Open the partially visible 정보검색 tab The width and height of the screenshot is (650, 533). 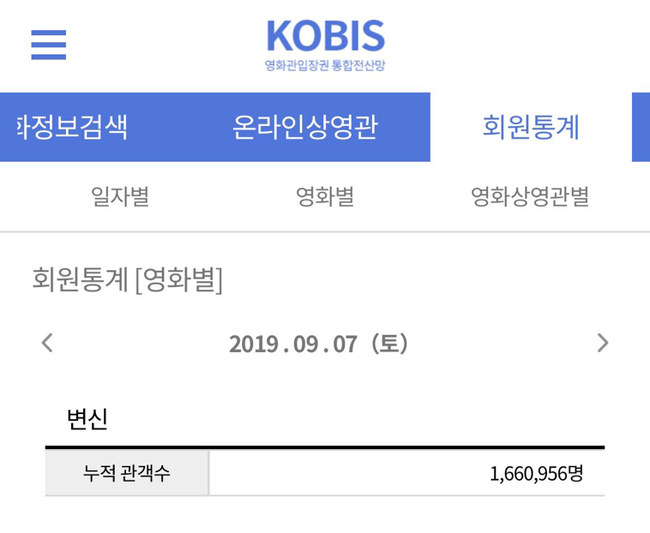[x=72, y=128]
